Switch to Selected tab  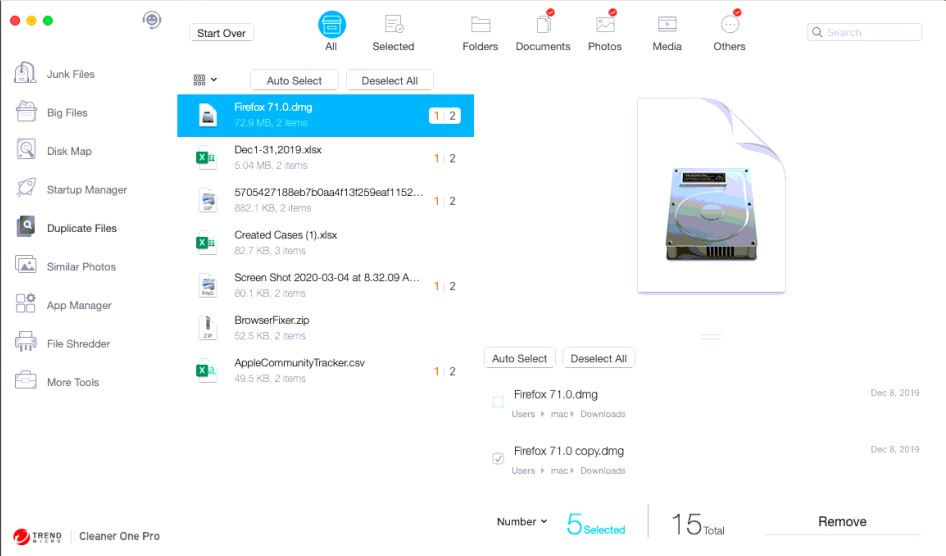click(393, 33)
